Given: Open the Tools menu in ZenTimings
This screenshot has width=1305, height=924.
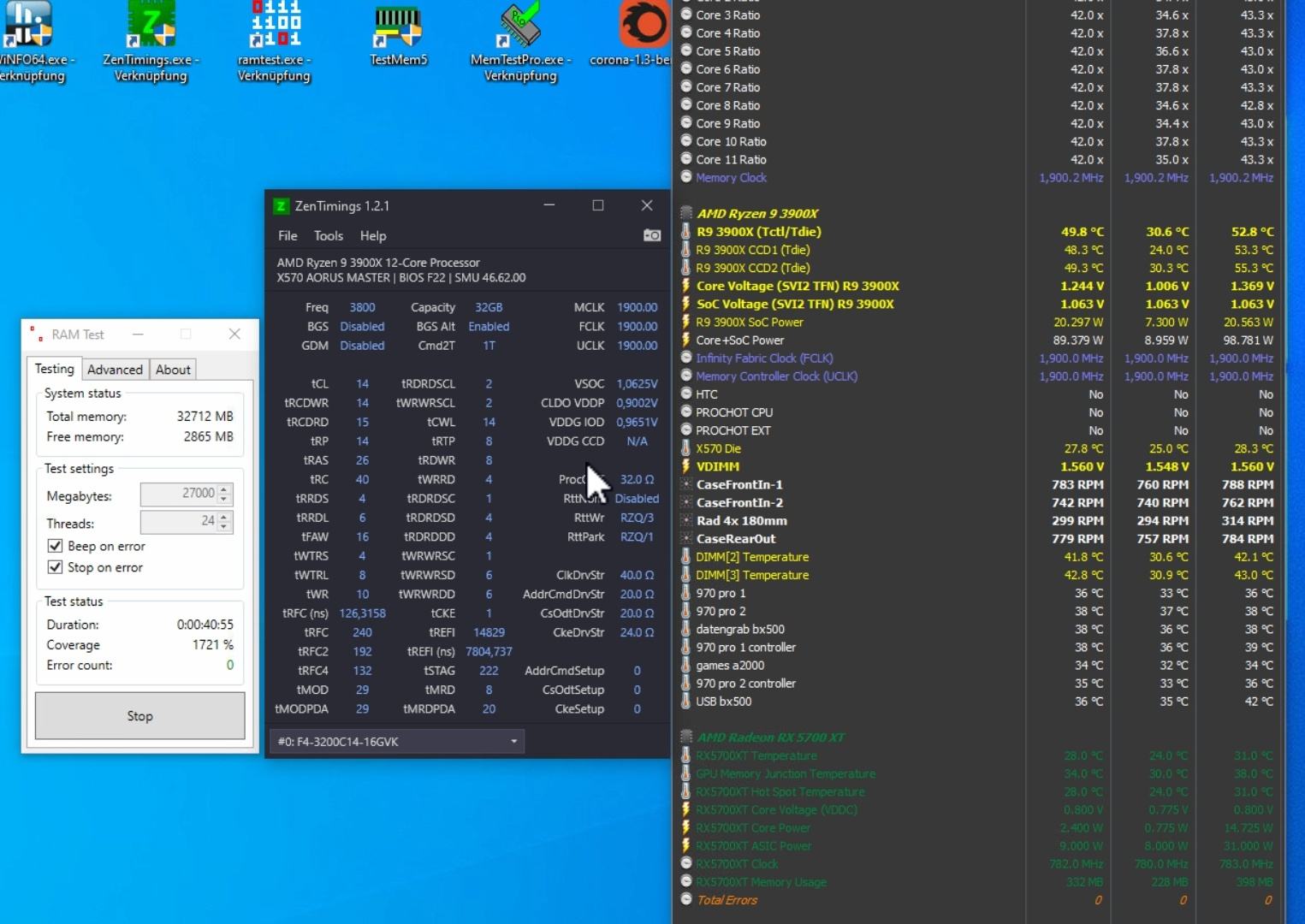Looking at the screenshot, I should (x=329, y=235).
